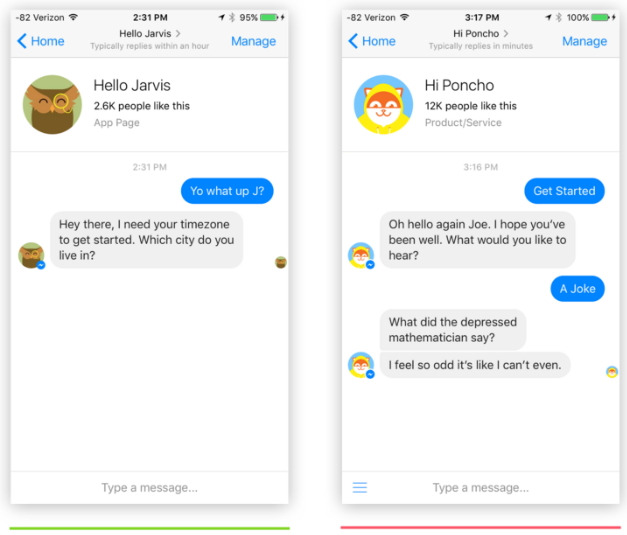Open Manage in the Hi Poncho chat

[x=585, y=41]
